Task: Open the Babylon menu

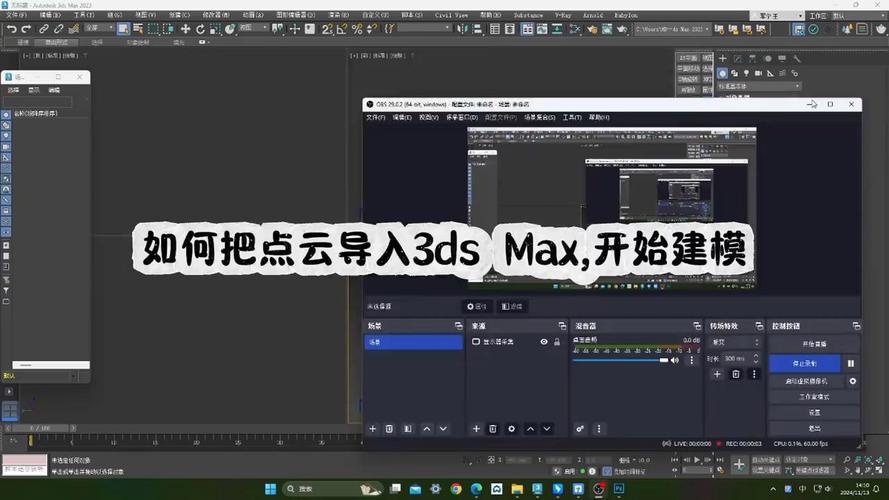Action: (626, 15)
